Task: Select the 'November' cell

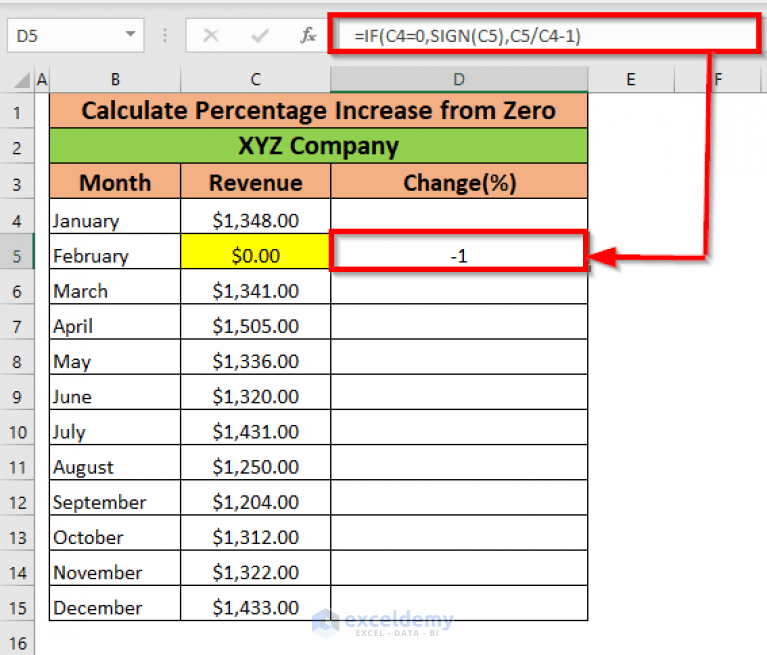Action: [x=115, y=569]
